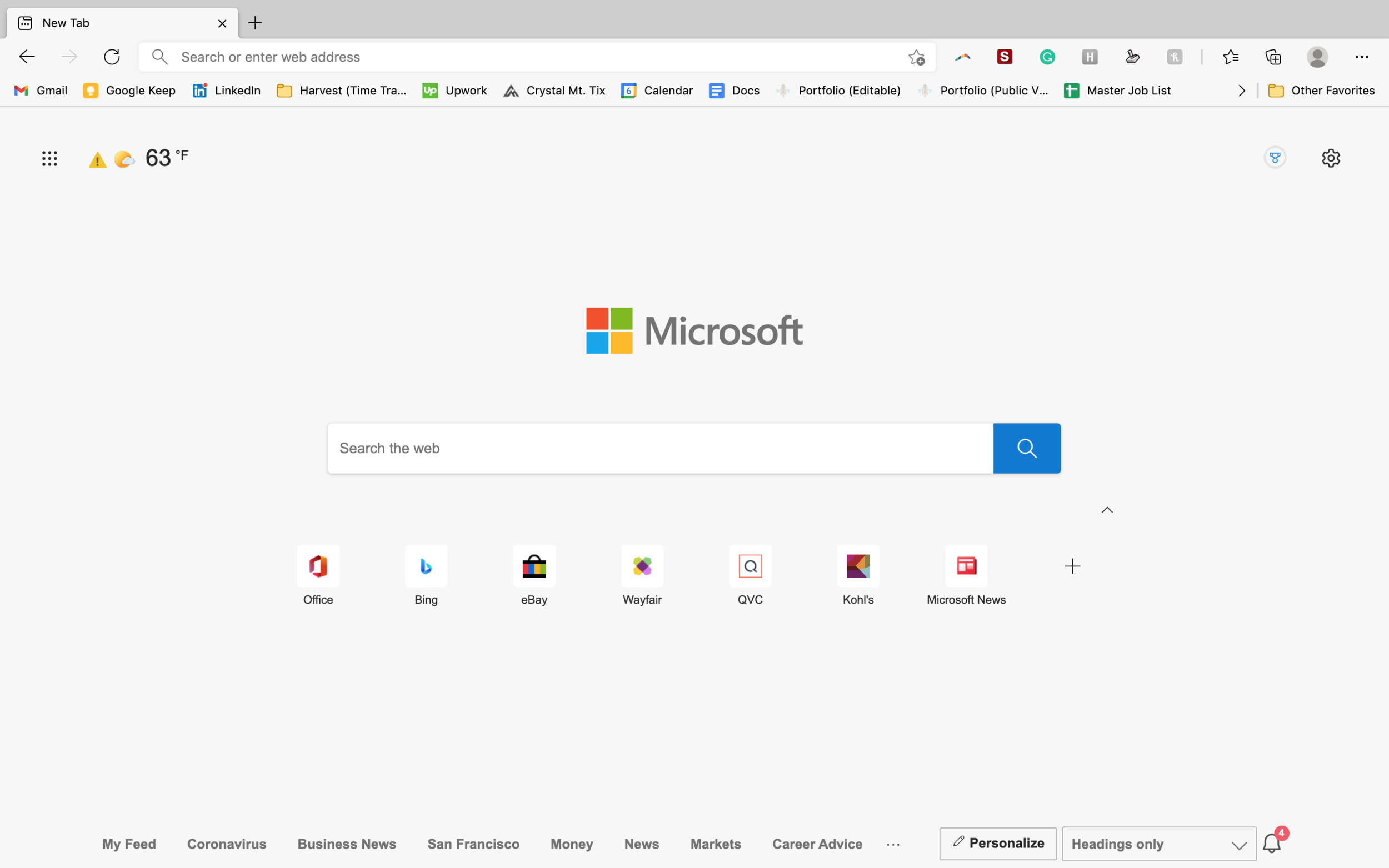Go back using the back arrow

pyautogui.click(x=27, y=57)
